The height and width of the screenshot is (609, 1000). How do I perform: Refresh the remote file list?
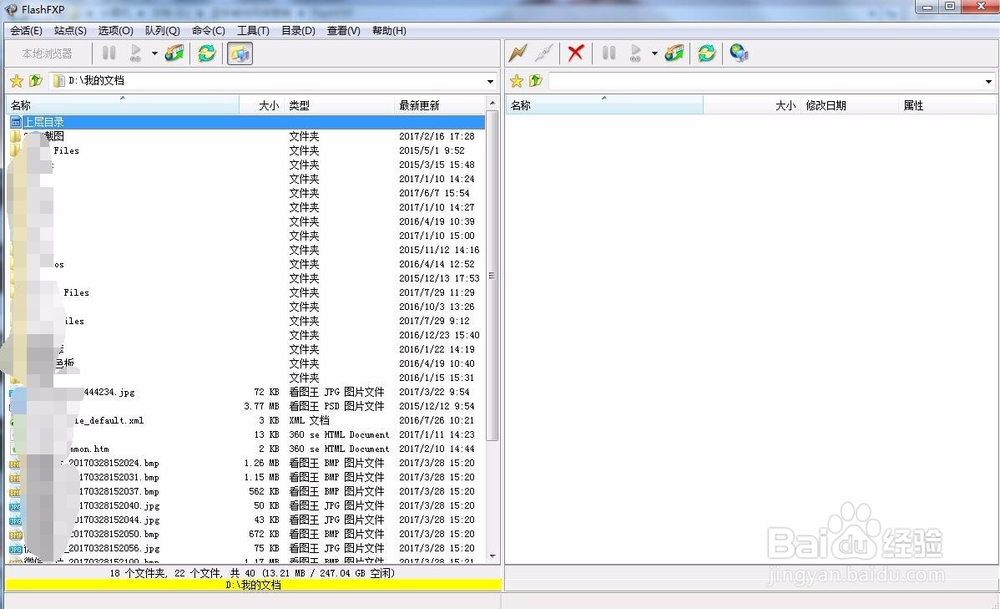(707, 53)
